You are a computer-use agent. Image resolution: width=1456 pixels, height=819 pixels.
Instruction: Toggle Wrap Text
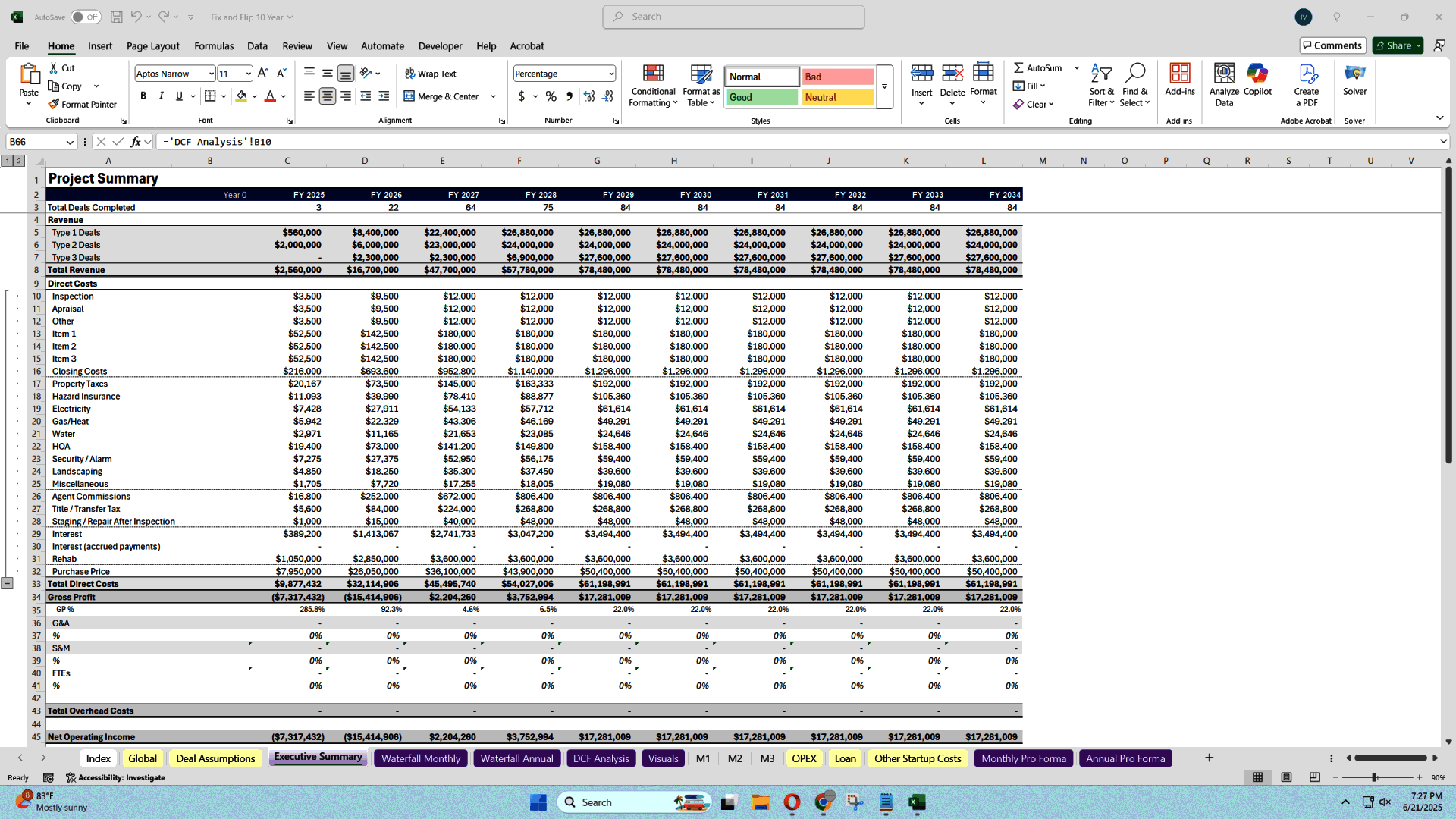(x=430, y=74)
